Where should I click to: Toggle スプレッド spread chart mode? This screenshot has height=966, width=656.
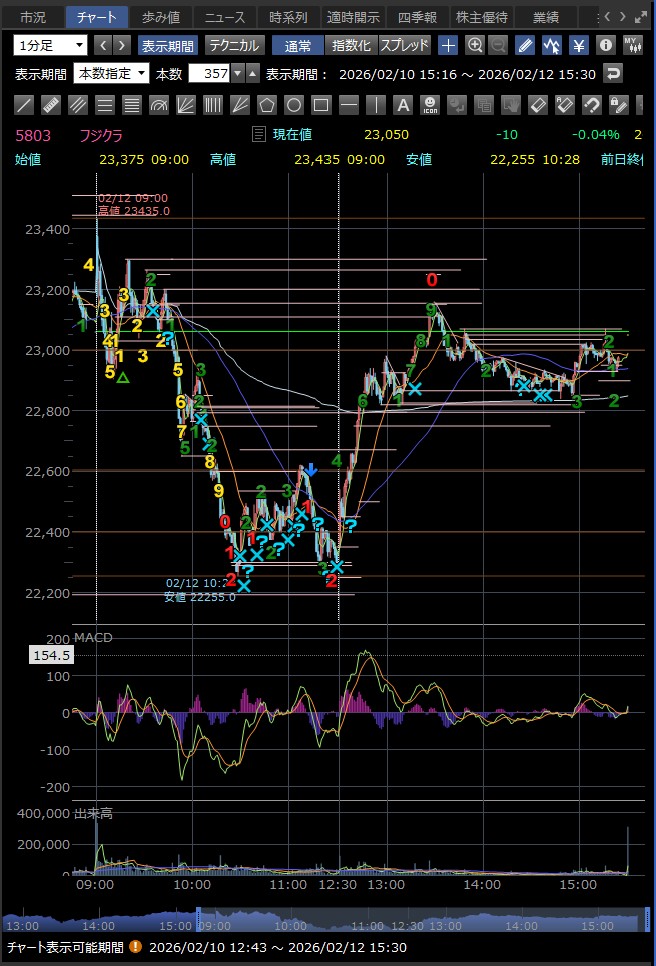click(404, 45)
